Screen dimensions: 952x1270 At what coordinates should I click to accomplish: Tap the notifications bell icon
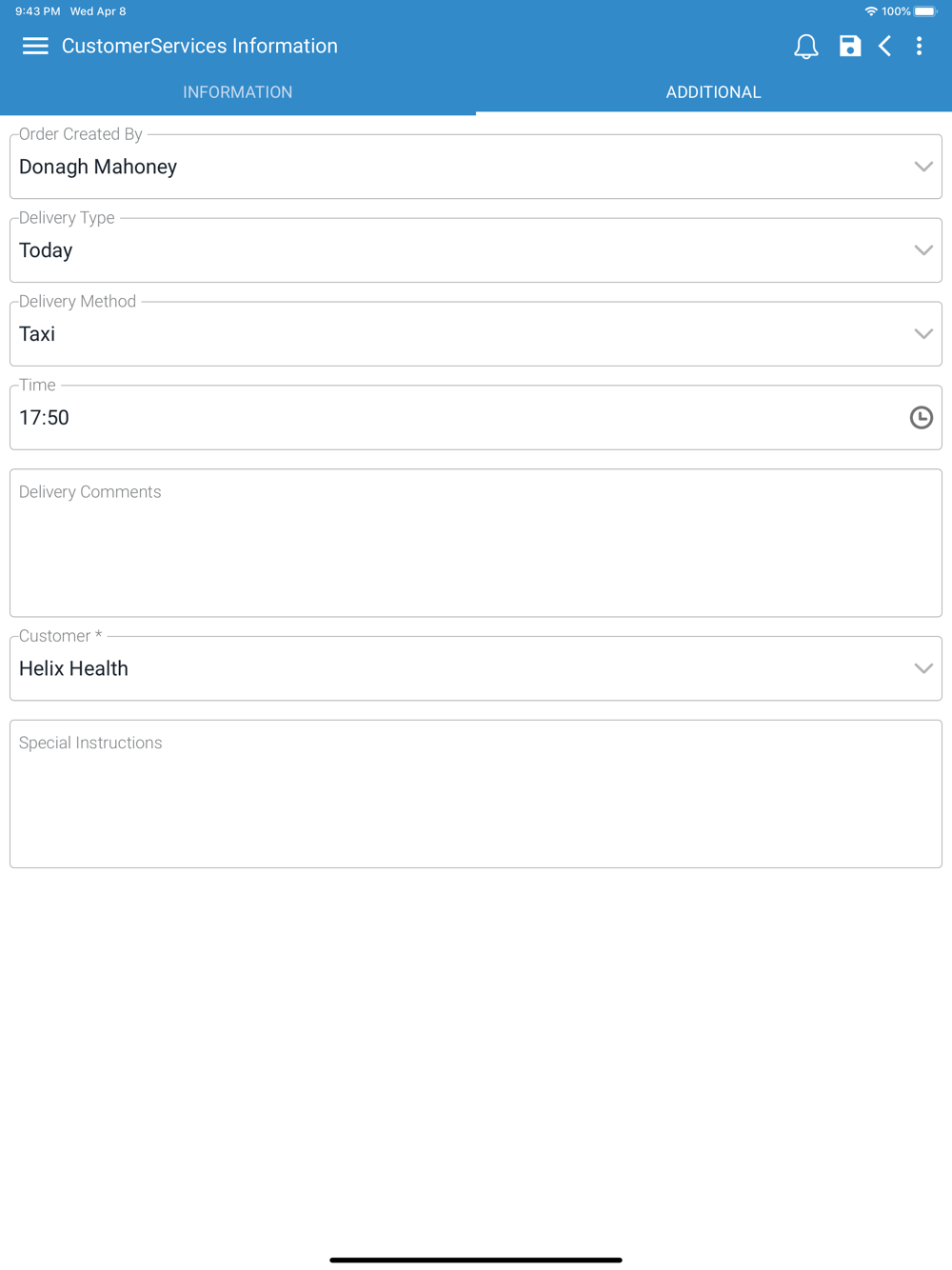805,46
